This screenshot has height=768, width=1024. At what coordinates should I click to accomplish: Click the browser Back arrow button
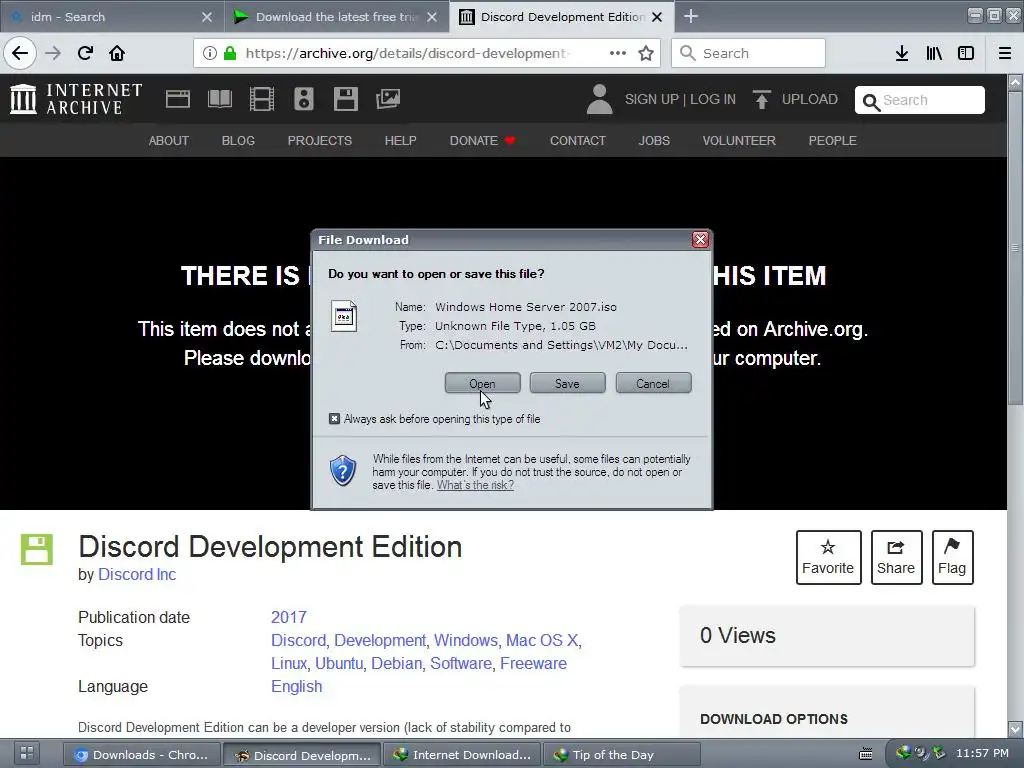coord(20,53)
